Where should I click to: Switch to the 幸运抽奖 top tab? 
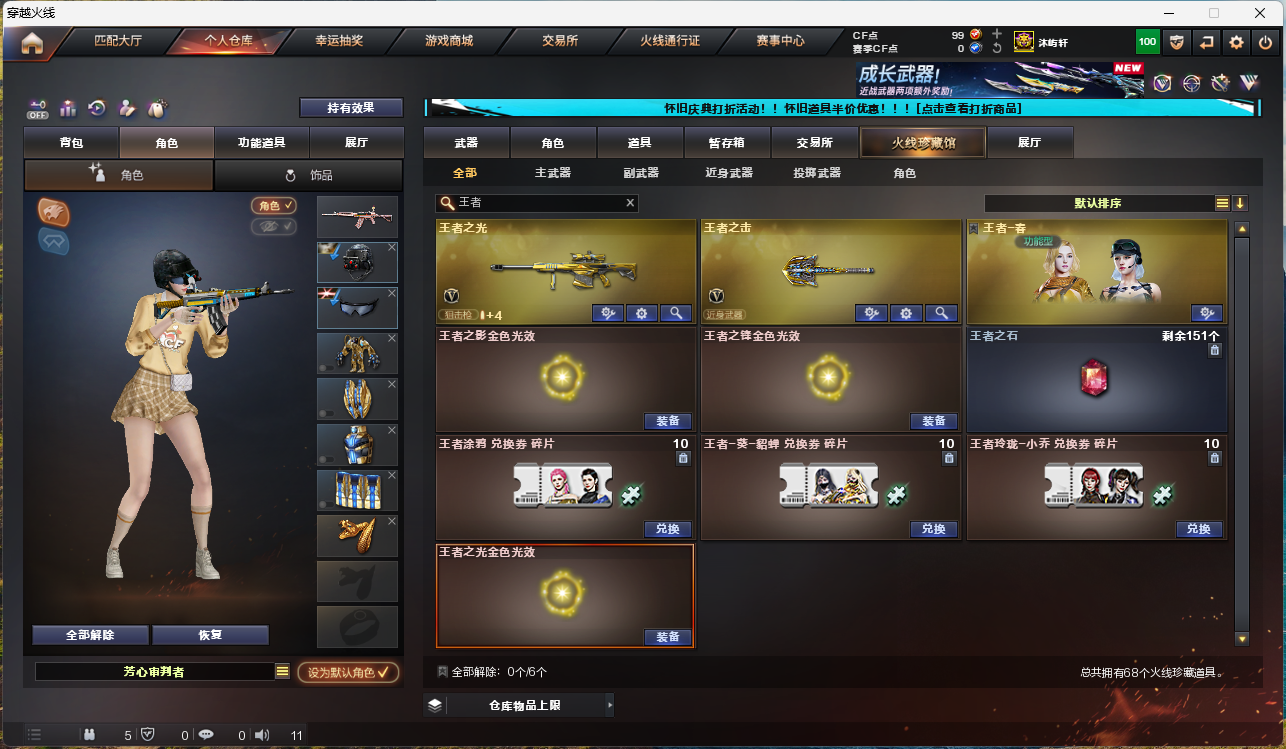click(339, 41)
